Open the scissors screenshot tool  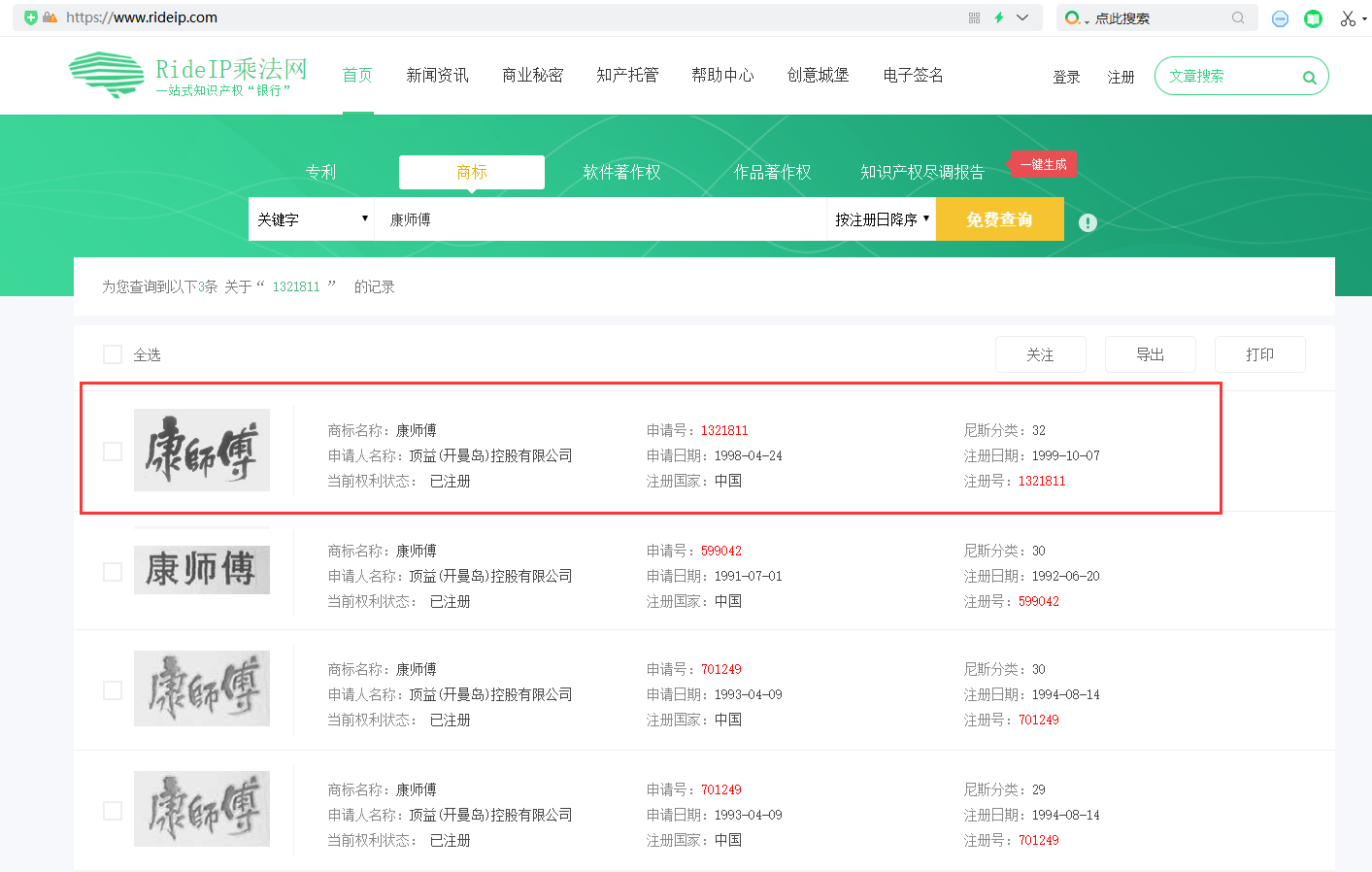click(1348, 18)
